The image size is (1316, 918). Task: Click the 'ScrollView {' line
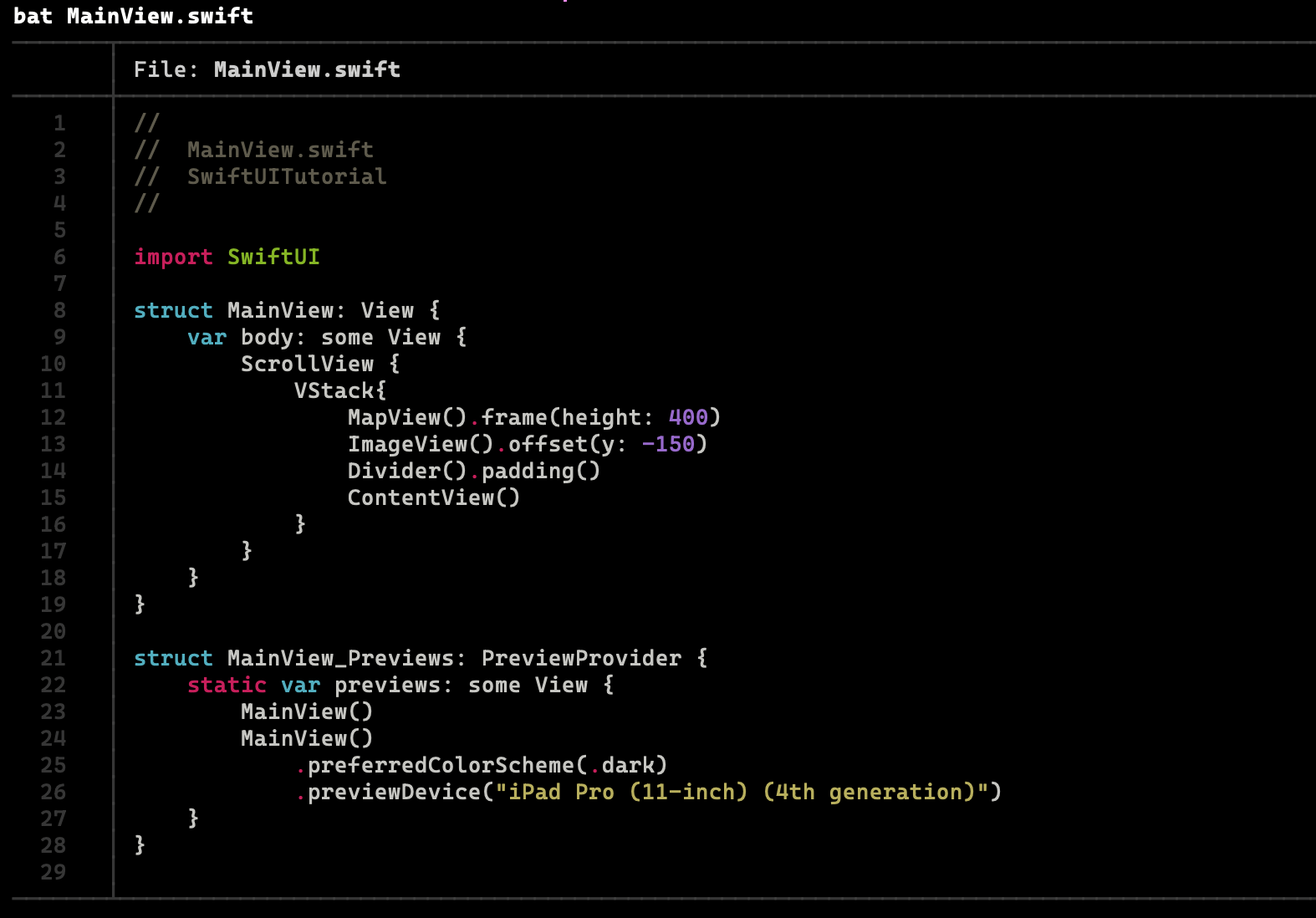tap(321, 364)
